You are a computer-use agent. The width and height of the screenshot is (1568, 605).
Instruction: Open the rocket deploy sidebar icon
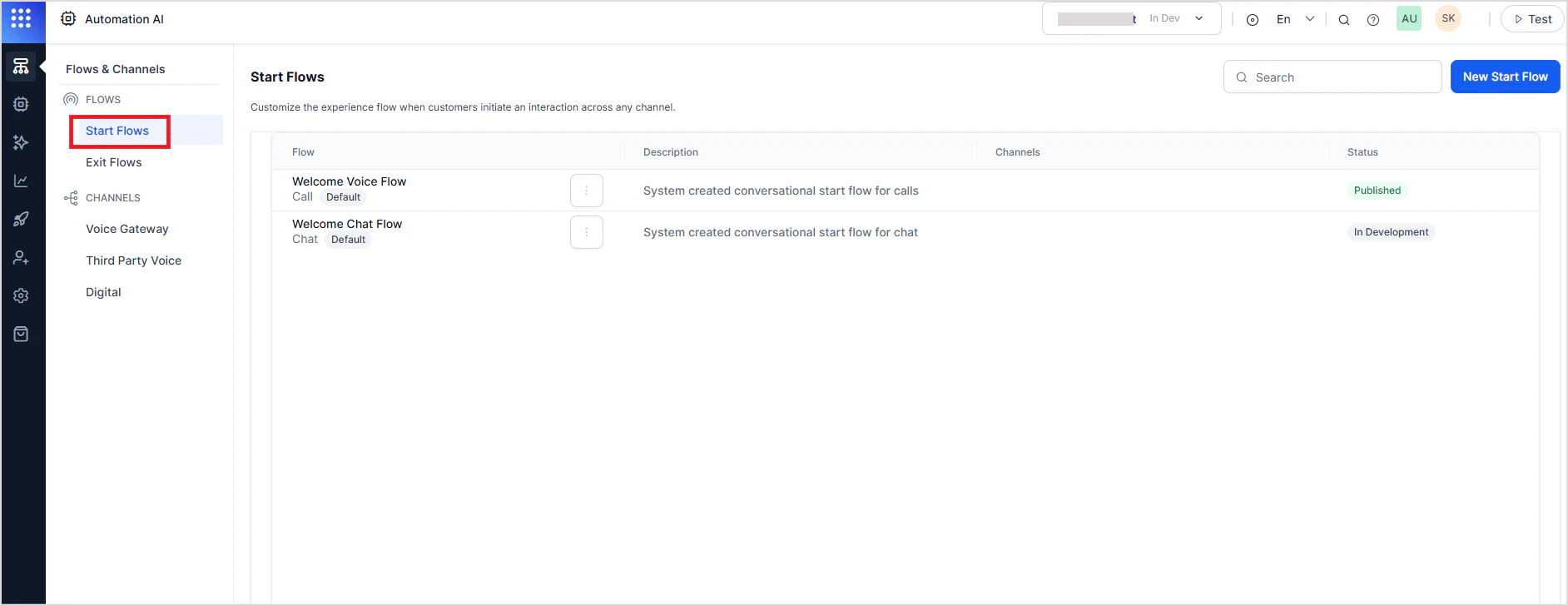tap(21, 219)
